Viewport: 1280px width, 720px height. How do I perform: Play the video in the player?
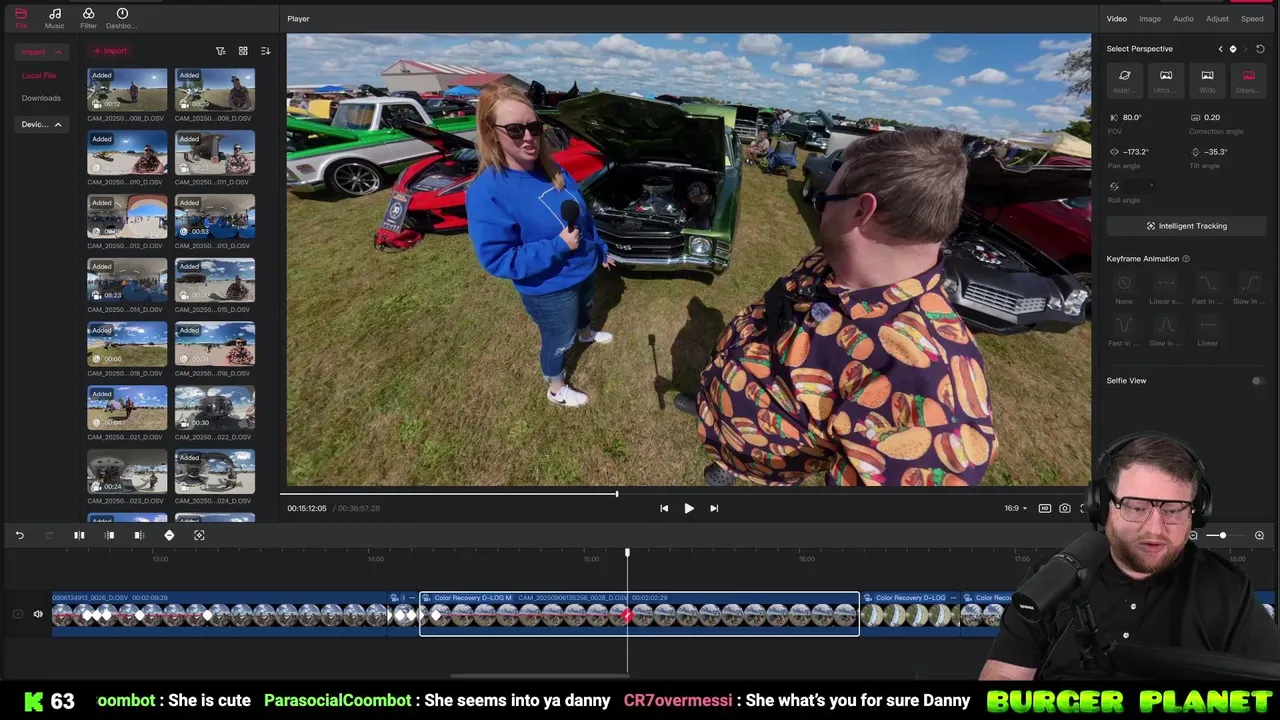tap(689, 508)
